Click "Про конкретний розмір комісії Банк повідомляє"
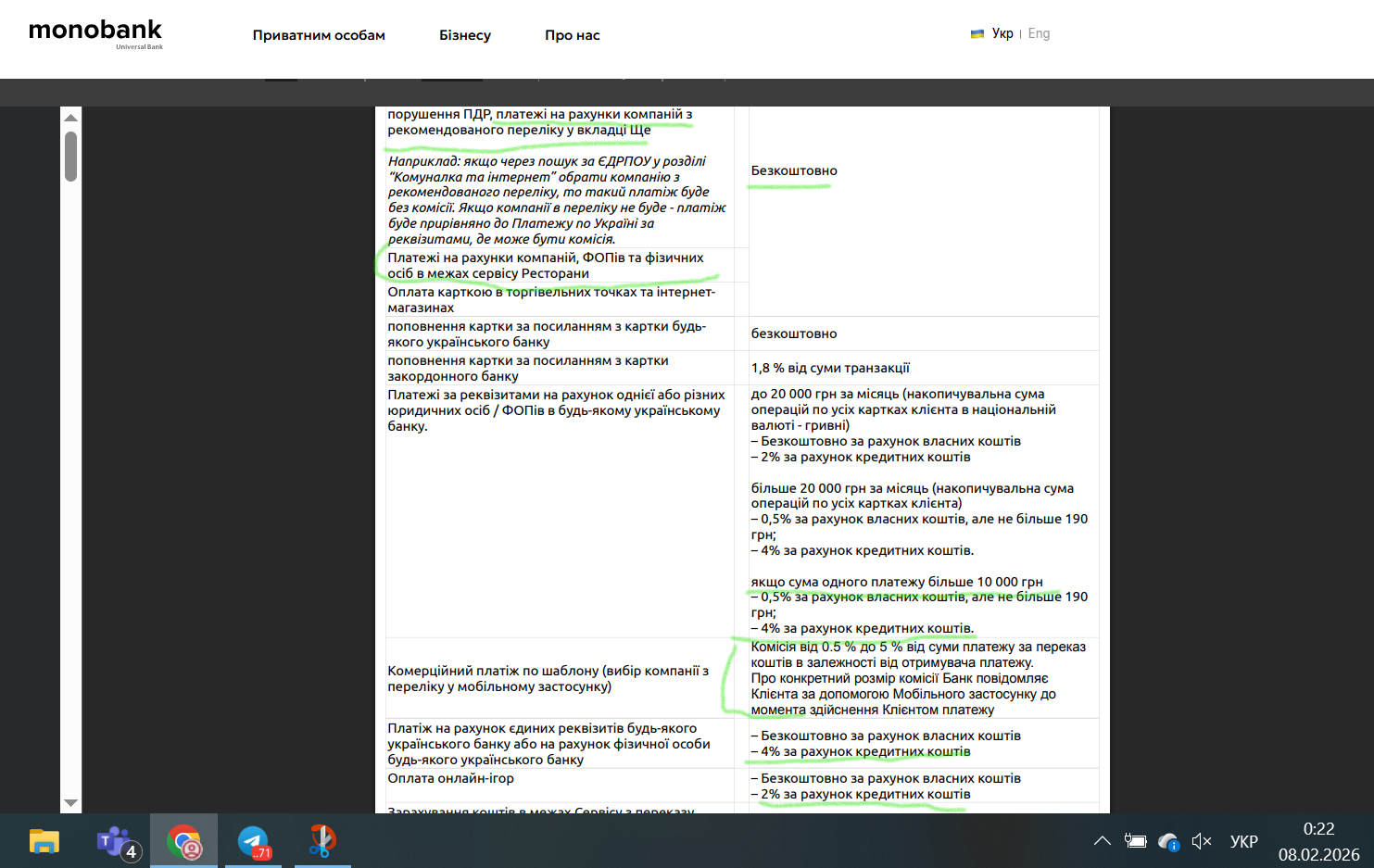 [x=900, y=678]
